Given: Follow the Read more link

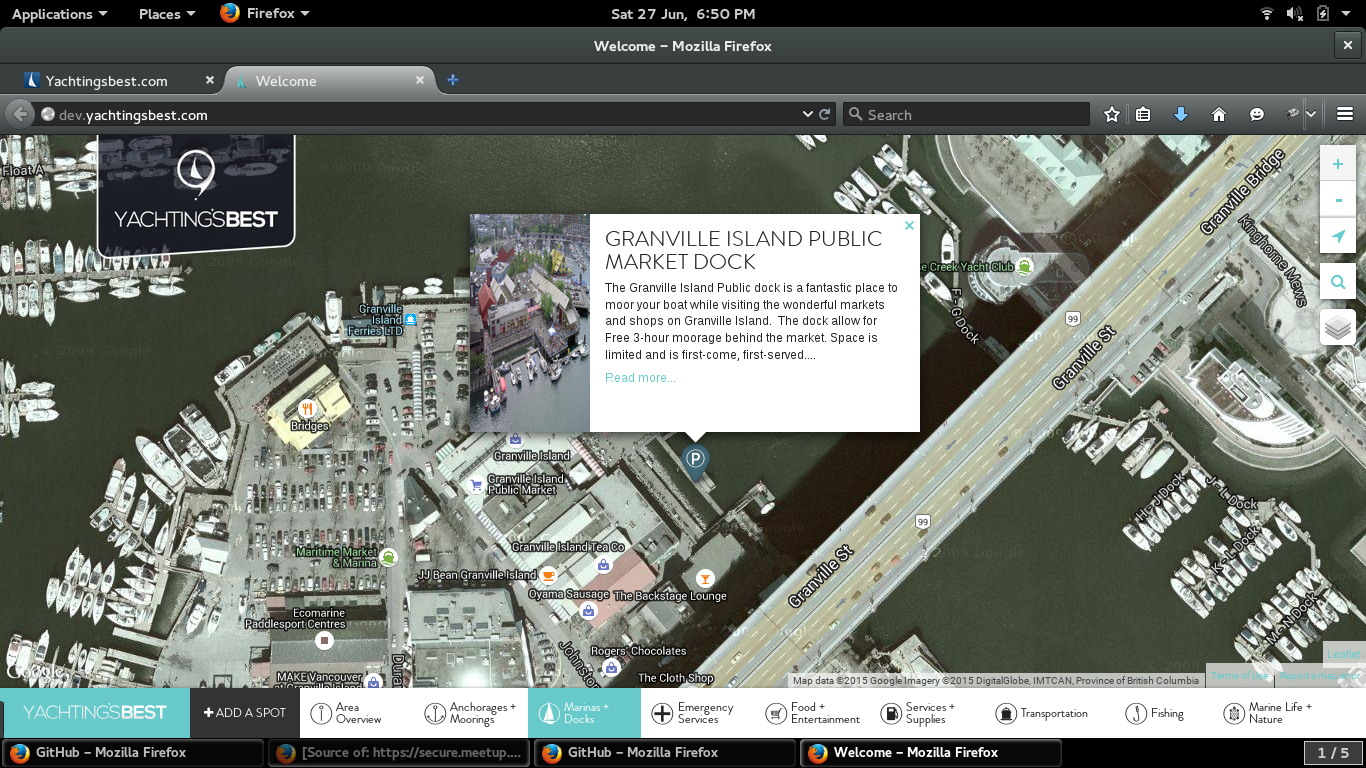Looking at the screenshot, I should [x=640, y=378].
